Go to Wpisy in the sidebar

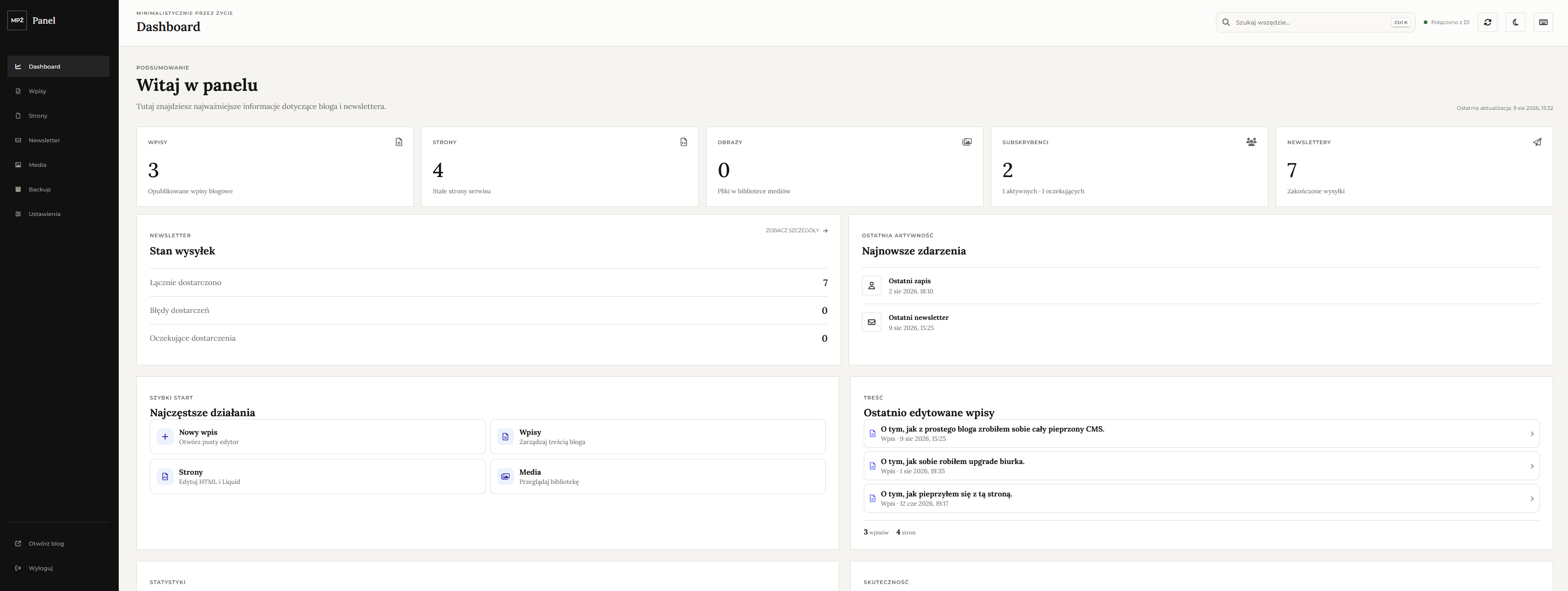pos(58,91)
